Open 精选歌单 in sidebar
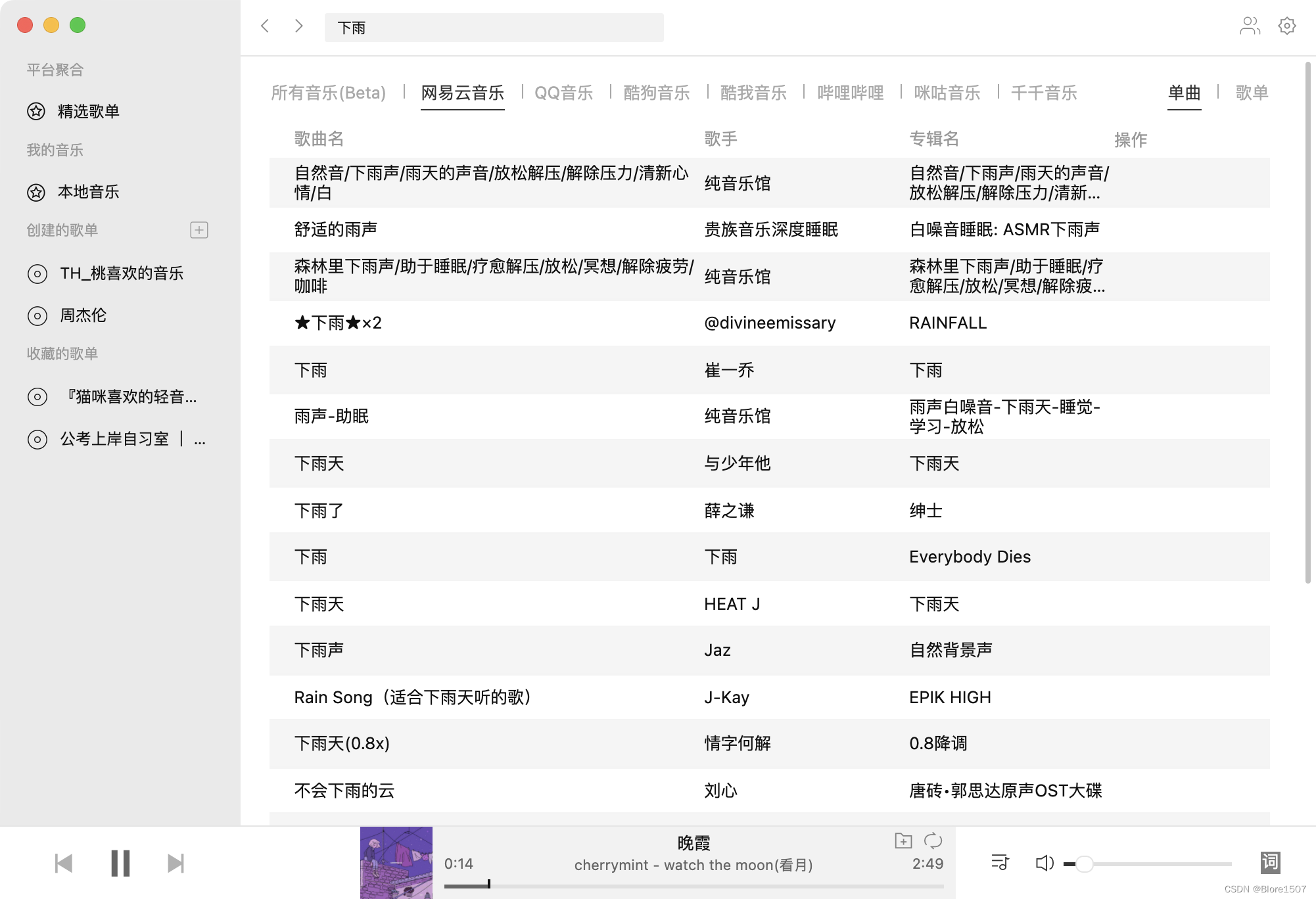 88,111
